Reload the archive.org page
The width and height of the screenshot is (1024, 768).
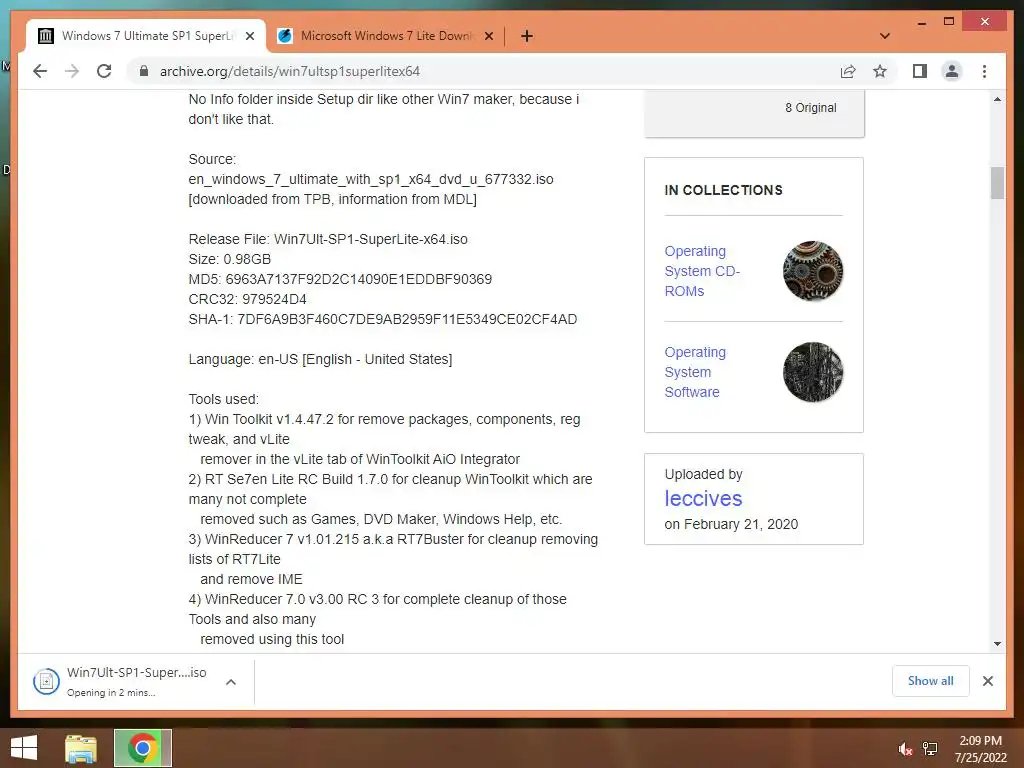click(104, 71)
